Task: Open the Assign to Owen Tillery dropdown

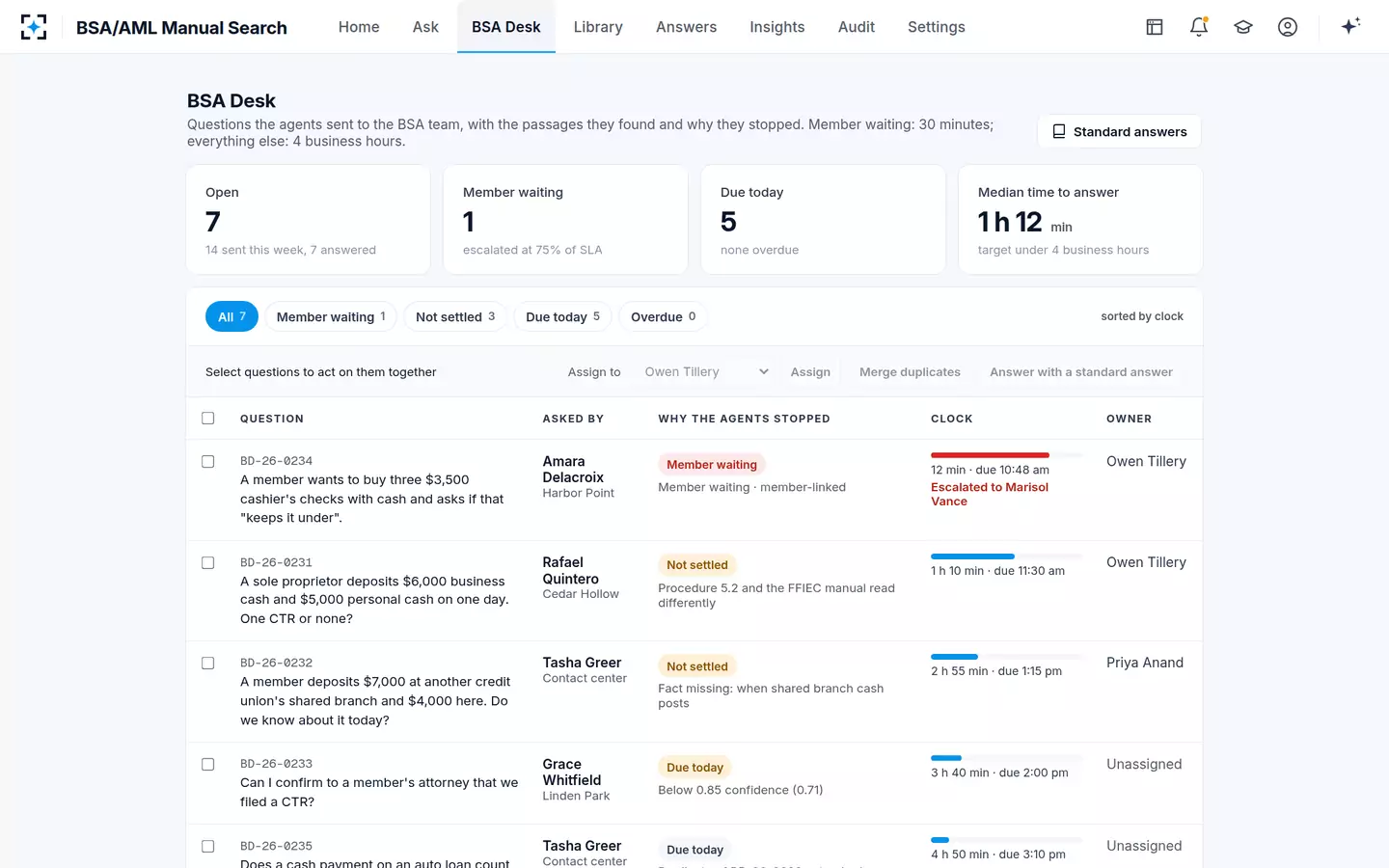Action: click(705, 372)
